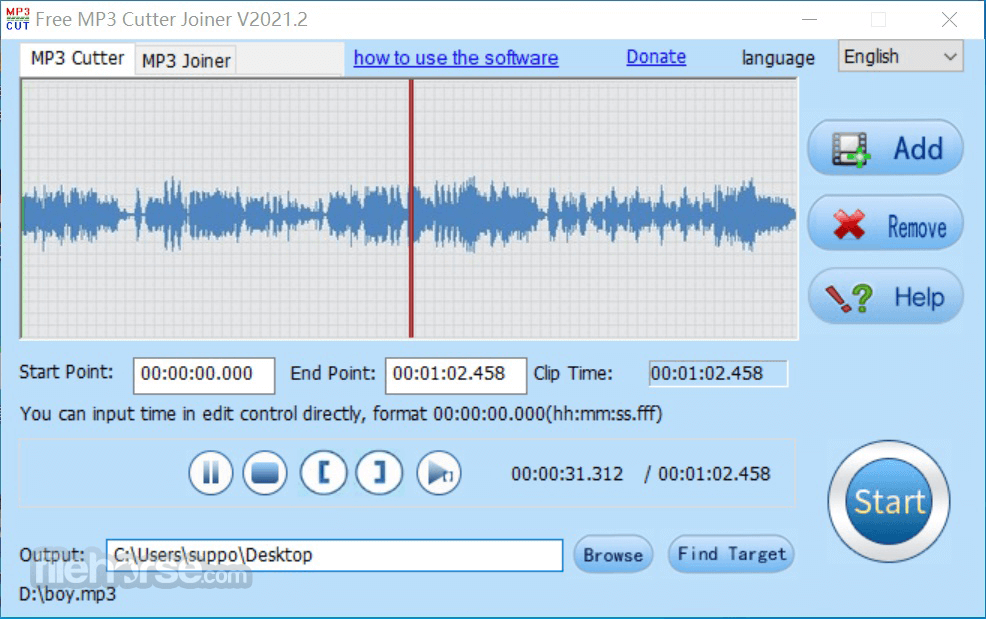Viewport: 986px width, 619px height.
Task: Stop playback with the stop button
Action: click(265, 473)
